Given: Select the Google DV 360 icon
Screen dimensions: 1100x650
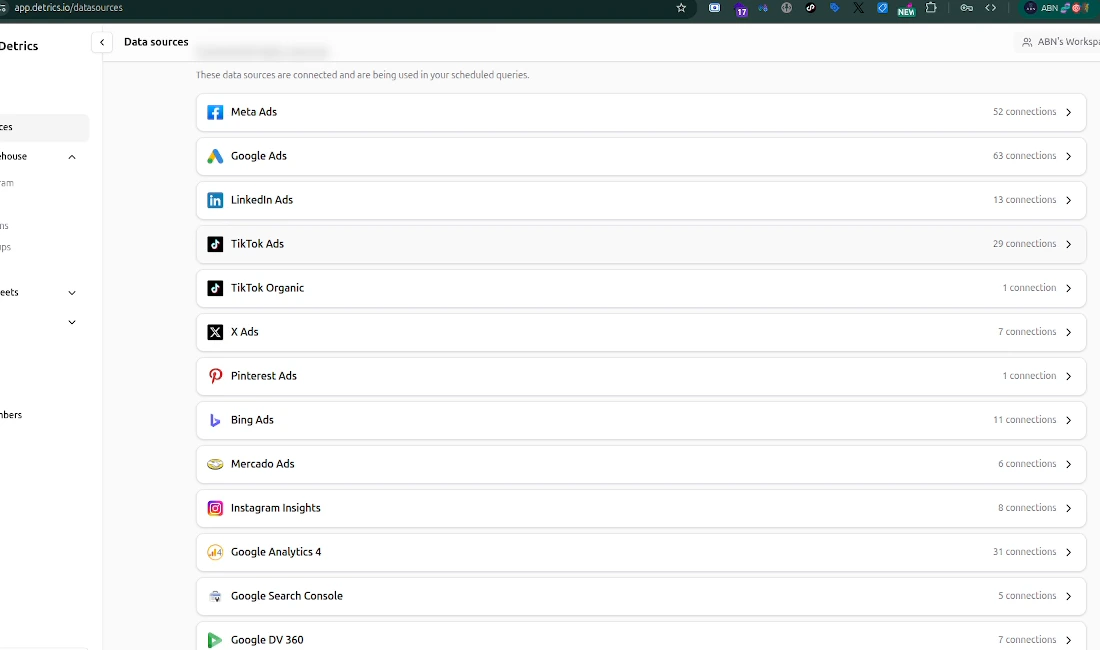Looking at the screenshot, I should pyautogui.click(x=215, y=639).
